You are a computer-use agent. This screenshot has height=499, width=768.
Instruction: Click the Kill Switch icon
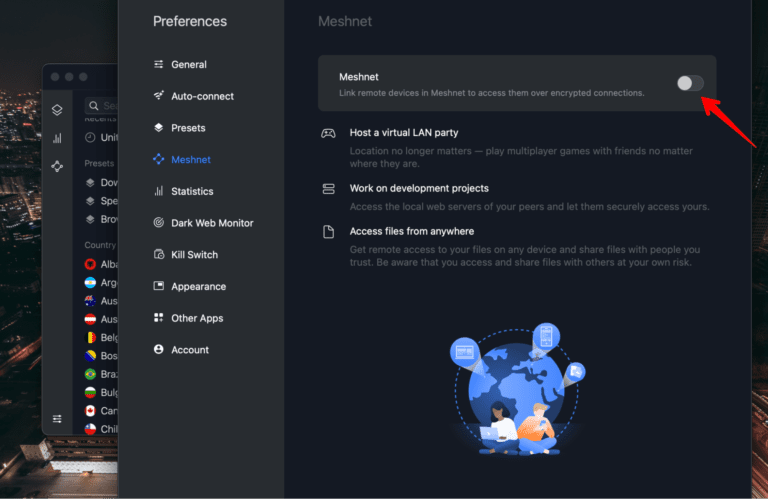[158, 255]
